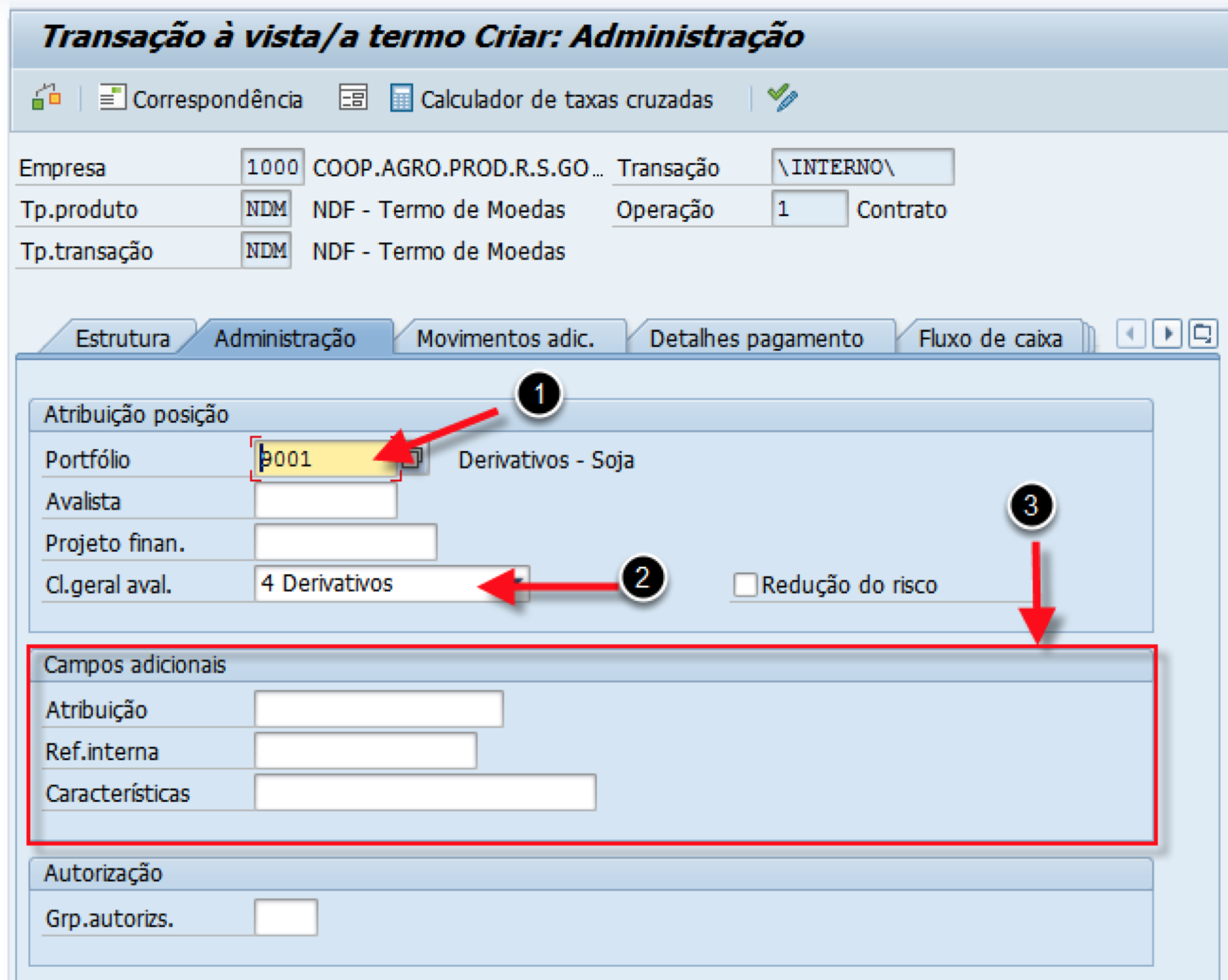Click the Ref.interna input field
This screenshot has height=980, width=1228.
pyautogui.click(x=365, y=751)
